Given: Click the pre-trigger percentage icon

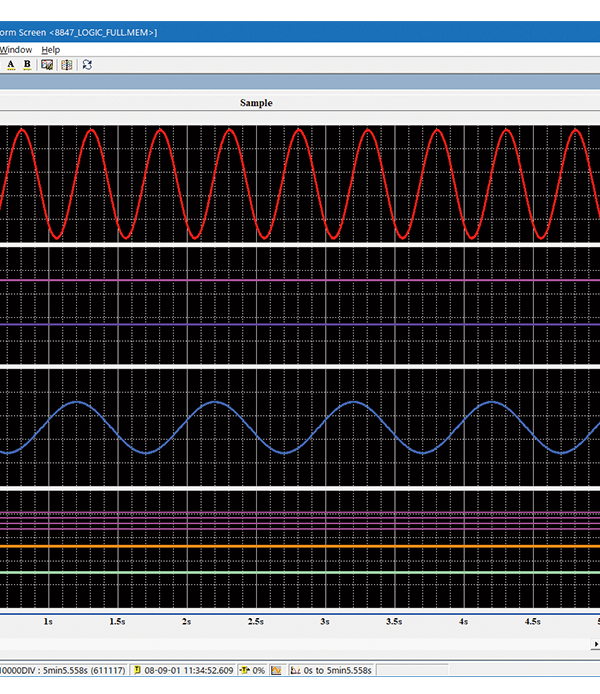Looking at the screenshot, I should click(x=245, y=670).
